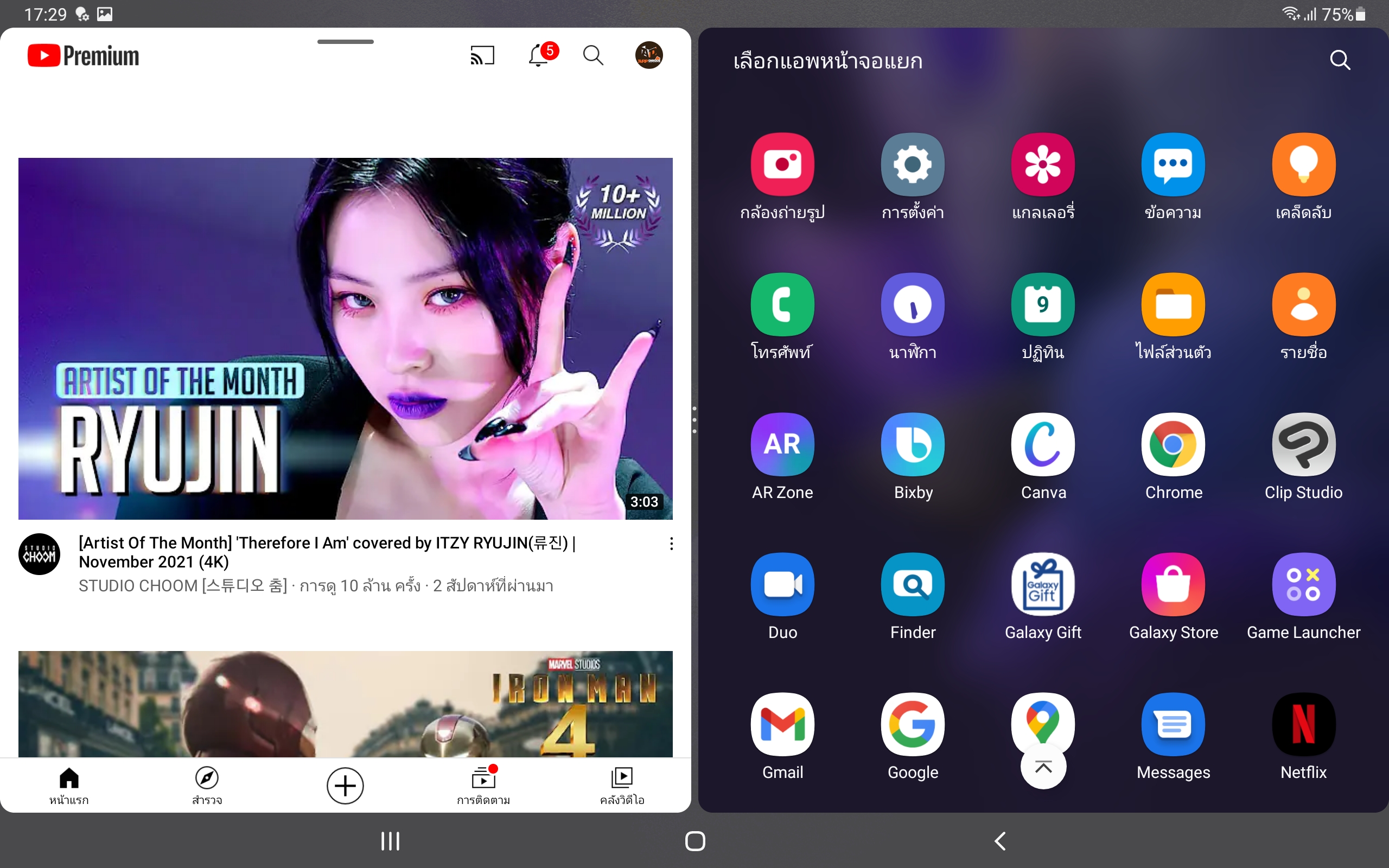Open YouTube account profile avatar
The height and width of the screenshot is (868, 1389).
point(649,56)
